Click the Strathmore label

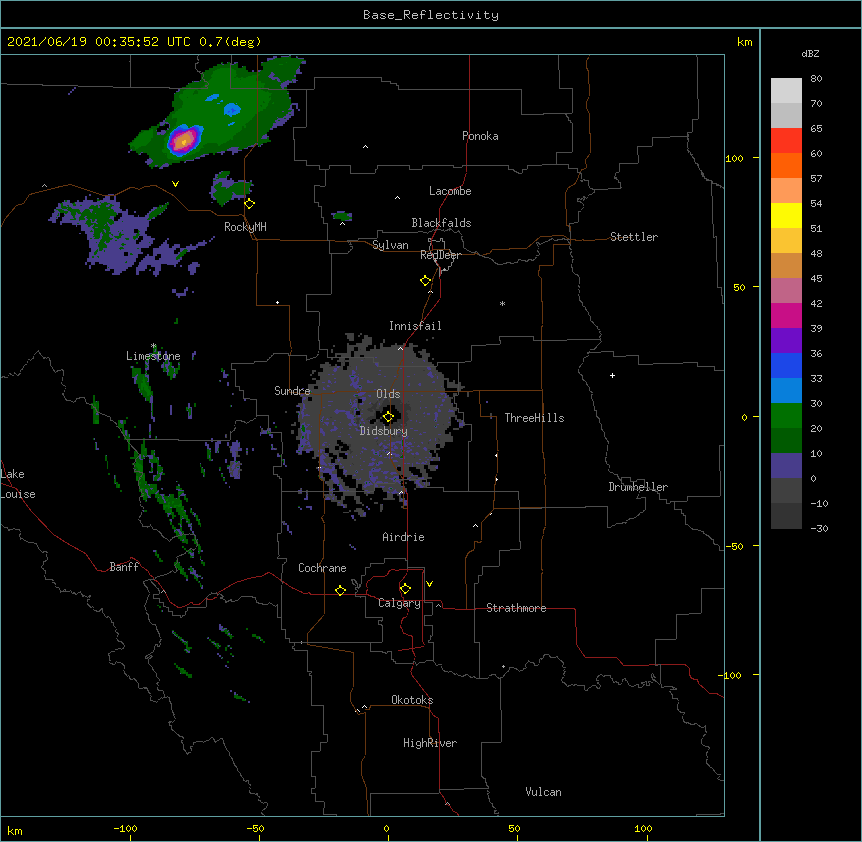point(516,608)
